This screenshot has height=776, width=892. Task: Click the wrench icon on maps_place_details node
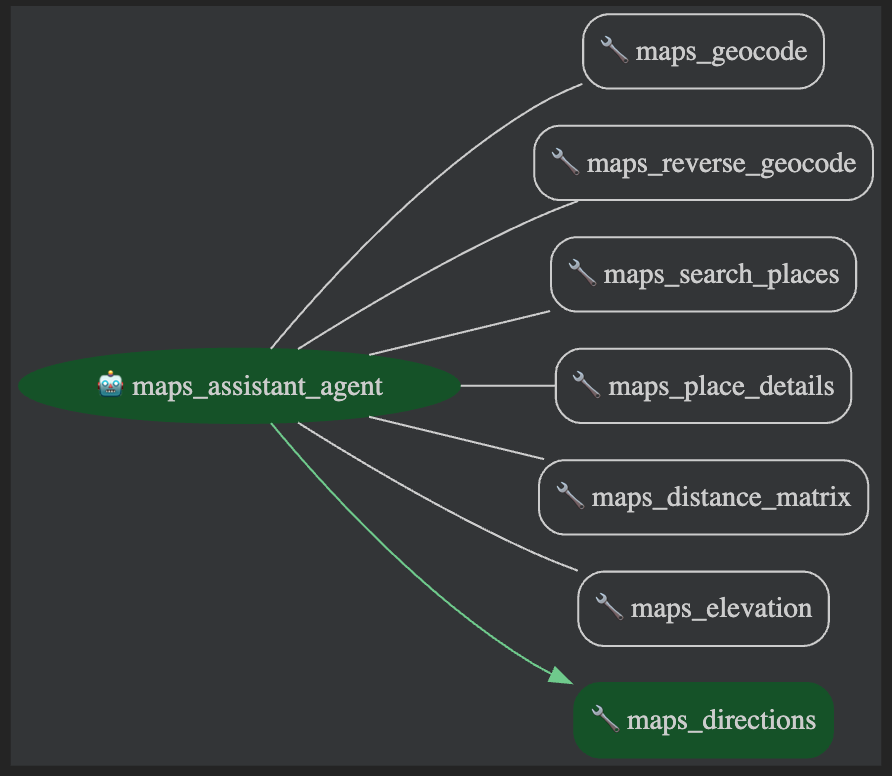pyautogui.click(x=584, y=386)
